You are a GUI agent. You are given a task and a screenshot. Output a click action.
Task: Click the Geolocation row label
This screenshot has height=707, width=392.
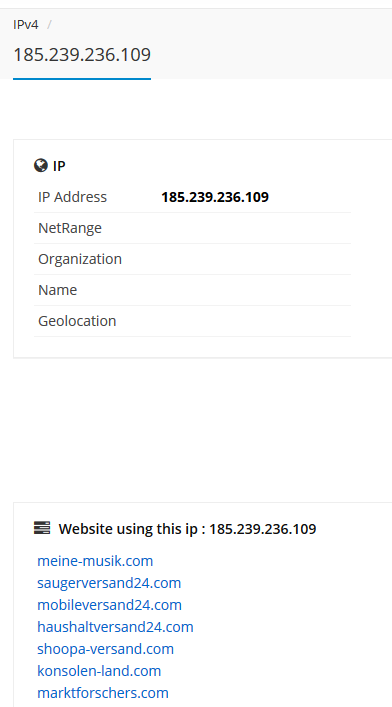[77, 321]
